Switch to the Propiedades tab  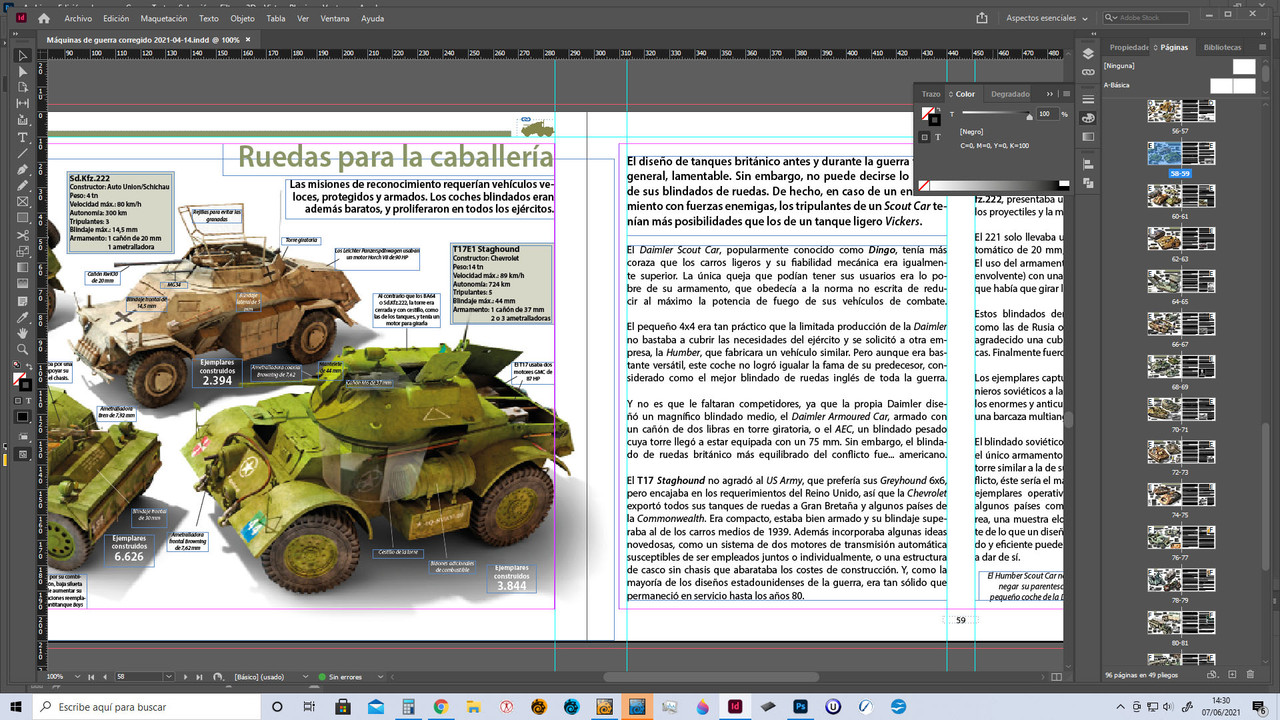pyautogui.click(x=1128, y=47)
